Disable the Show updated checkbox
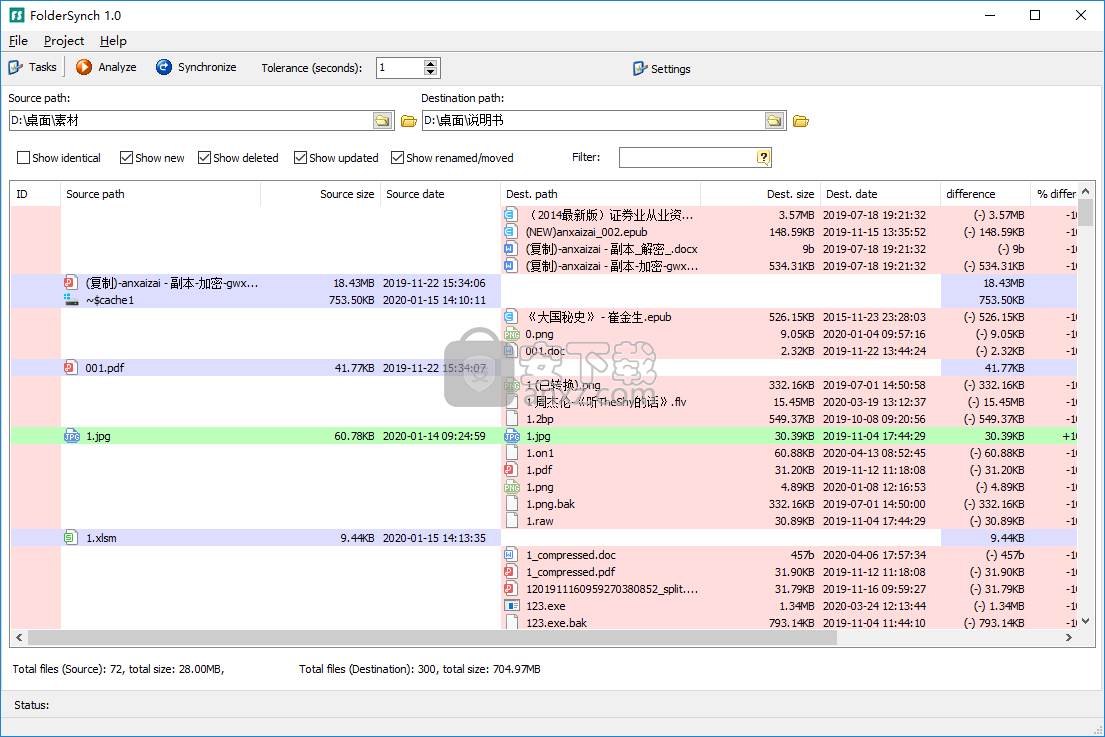The width and height of the screenshot is (1105, 737). [x=300, y=158]
